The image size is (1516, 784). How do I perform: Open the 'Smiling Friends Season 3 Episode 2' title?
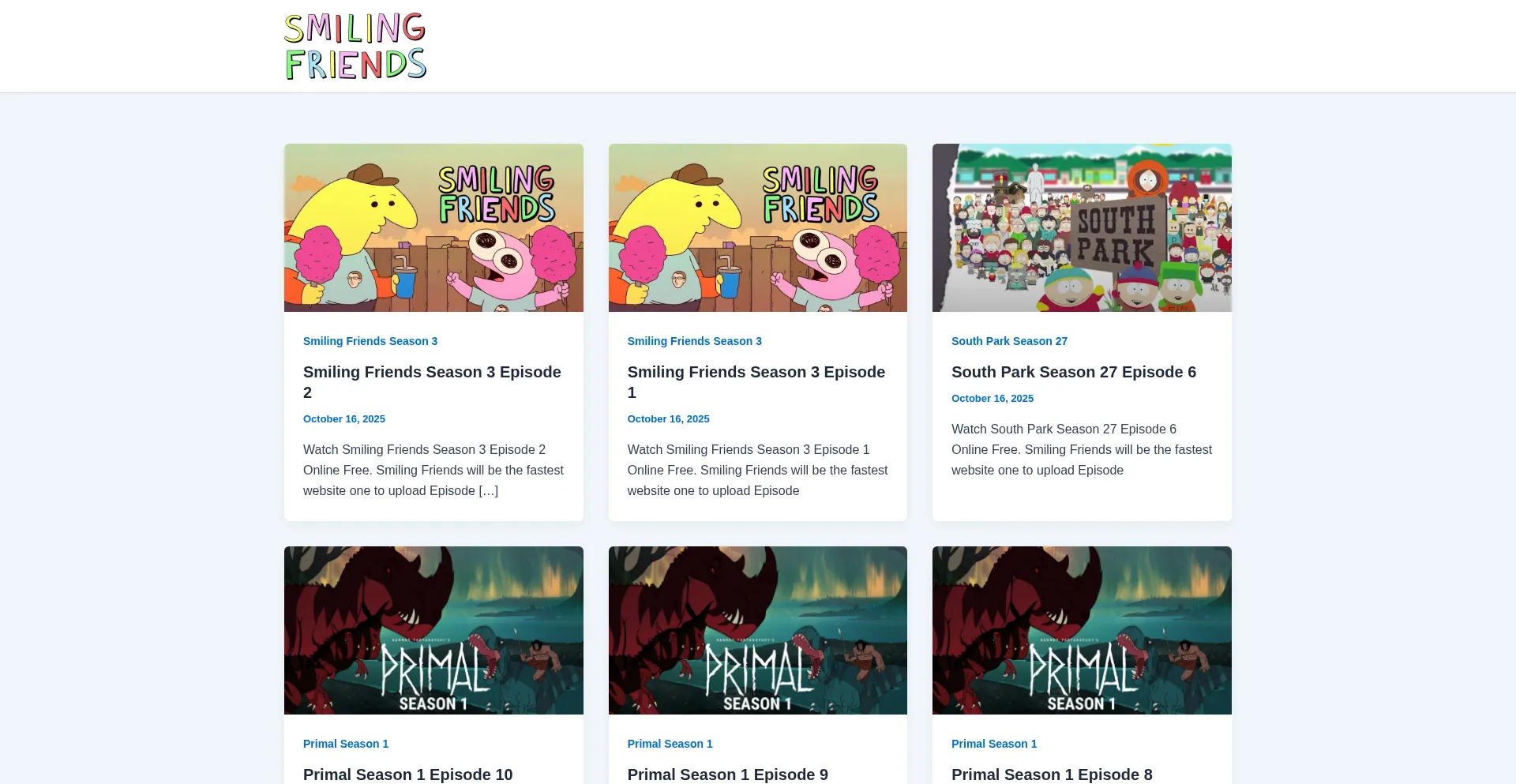click(x=432, y=382)
